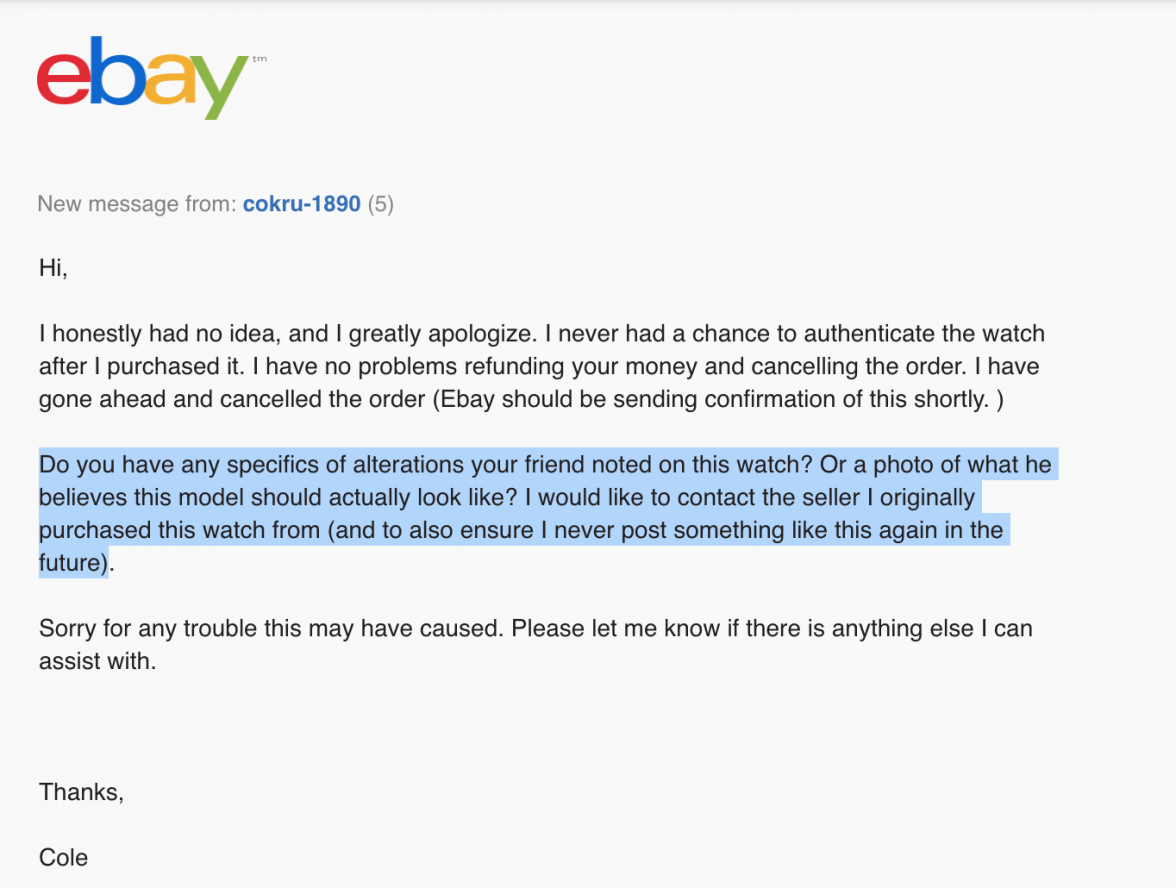The image size is (1176, 888).
Task: Click the highlighted paragraph about watch alterations
Action: 548,513
